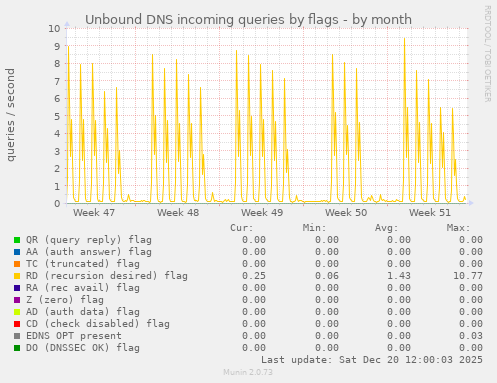Click the 'Max:' column header

point(458,228)
